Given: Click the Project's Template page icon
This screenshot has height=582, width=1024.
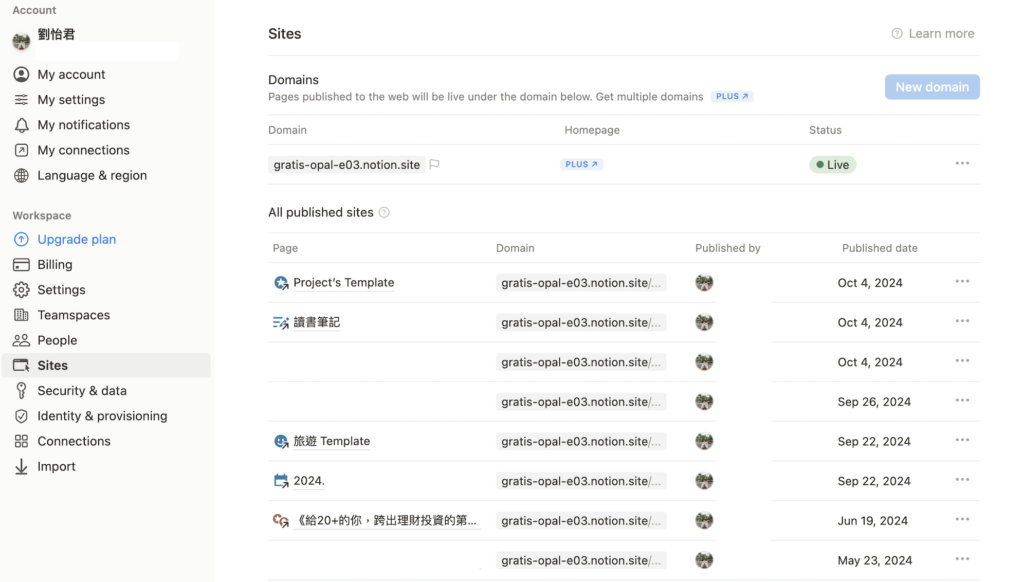Looking at the screenshot, I should [x=281, y=283].
